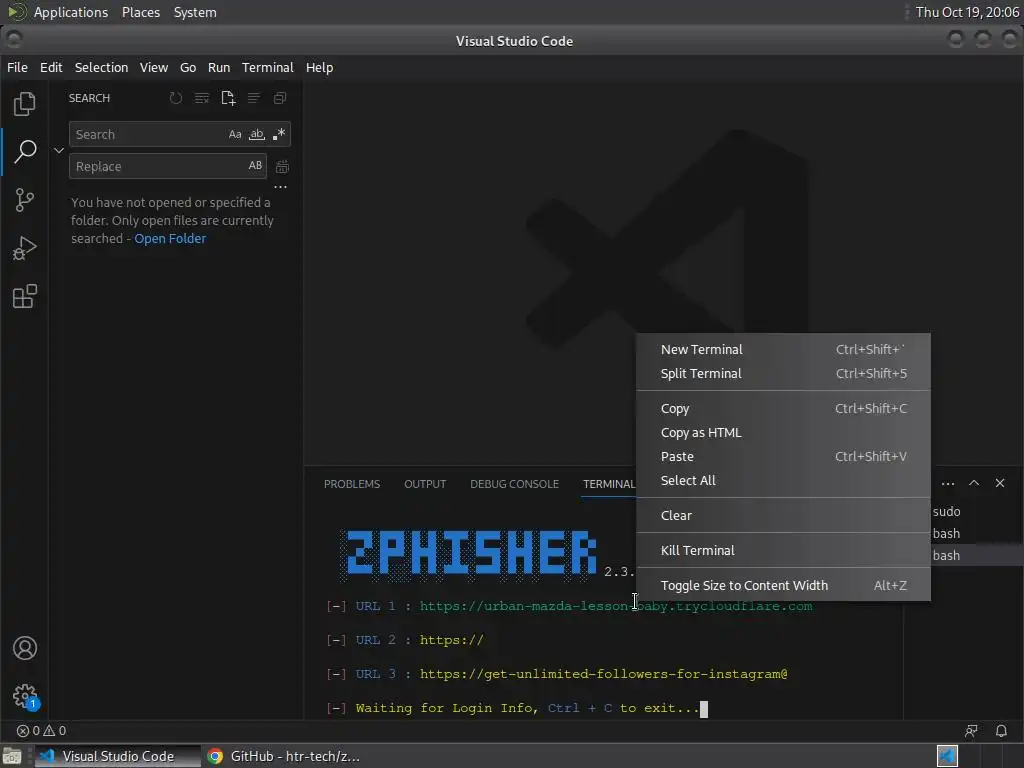The height and width of the screenshot is (768, 1024).
Task: View search results as tree icon
Action: point(253,98)
